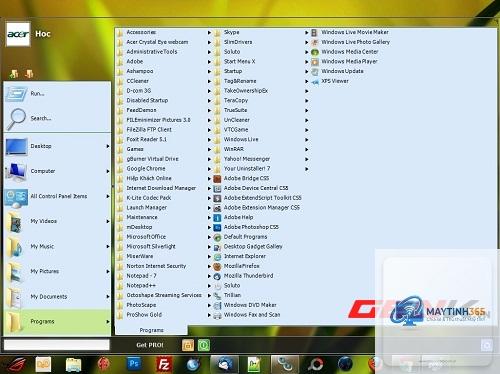This screenshot has width=500, height=374.
Task: Expand the My Documents submenu arrow
Action: pos(108,297)
